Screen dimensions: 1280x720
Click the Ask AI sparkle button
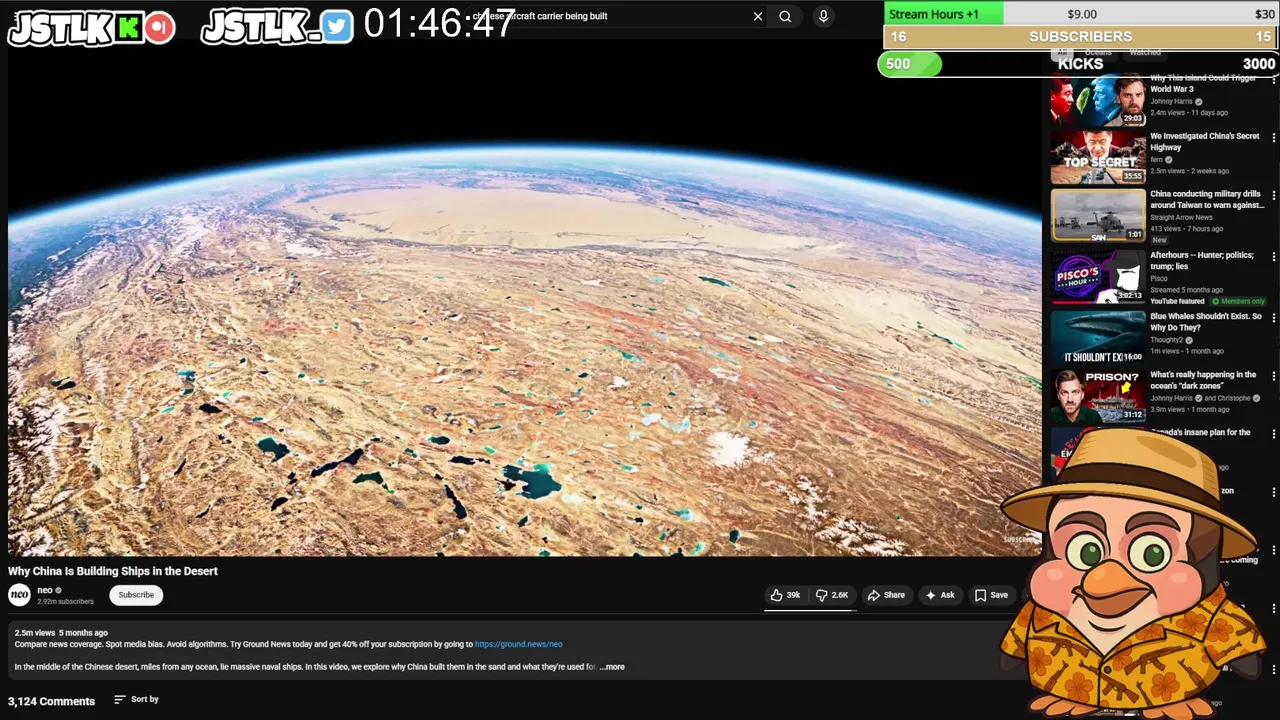click(940, 595)
